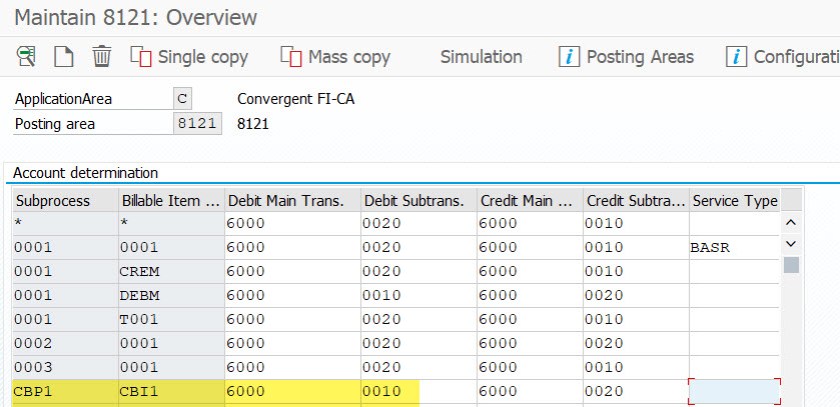Click the Service Type field in CBP1 row
Viewport: 840px width, 407px height.
point(734,391)
